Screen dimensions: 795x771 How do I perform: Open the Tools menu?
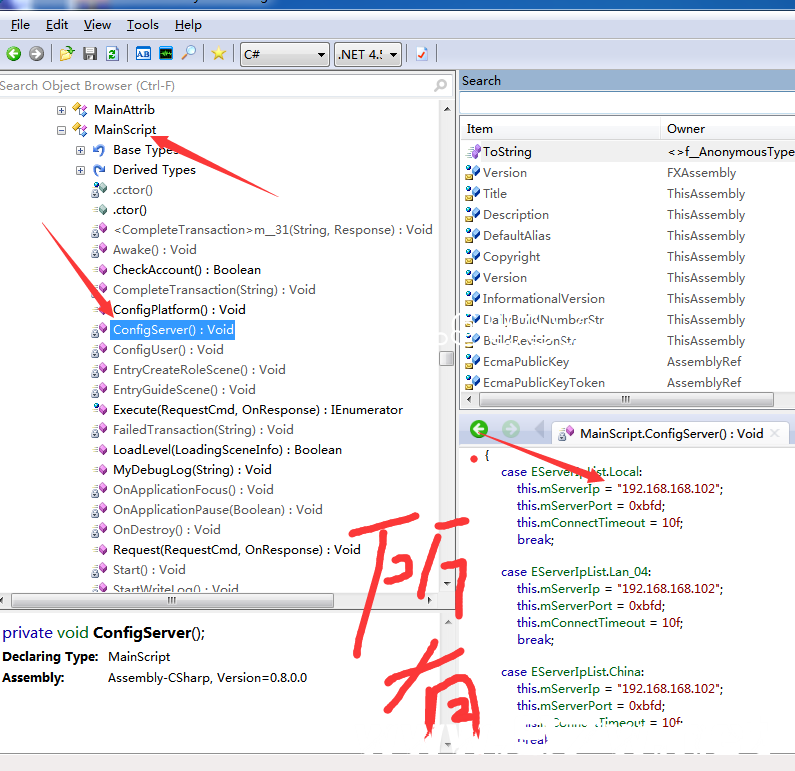pos(142,25)
